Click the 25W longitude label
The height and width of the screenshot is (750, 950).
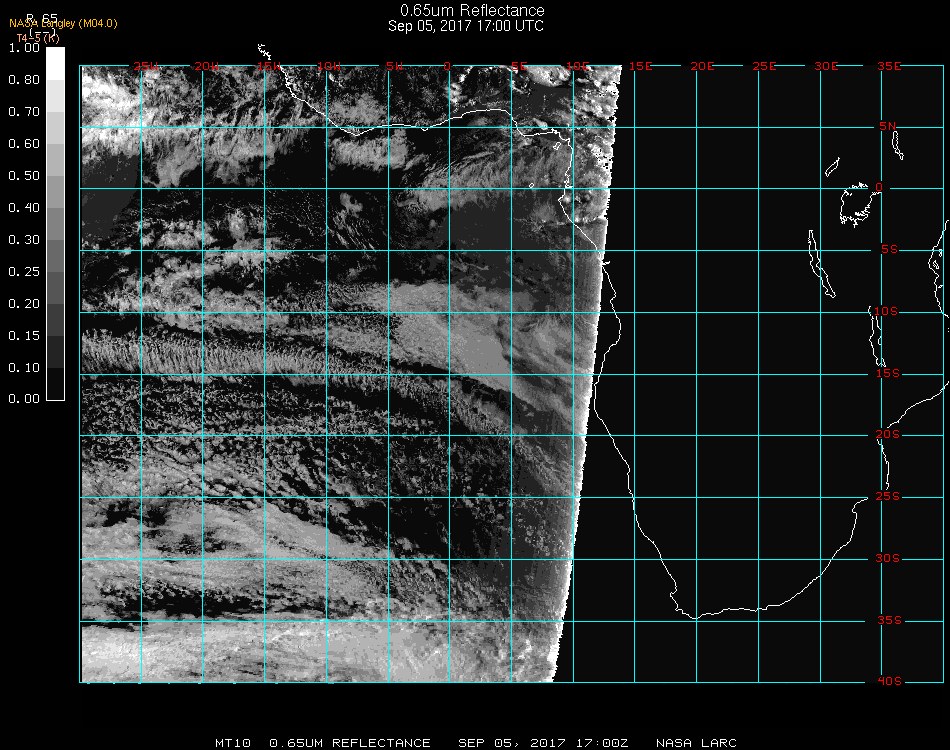click(x=146, y=66)
